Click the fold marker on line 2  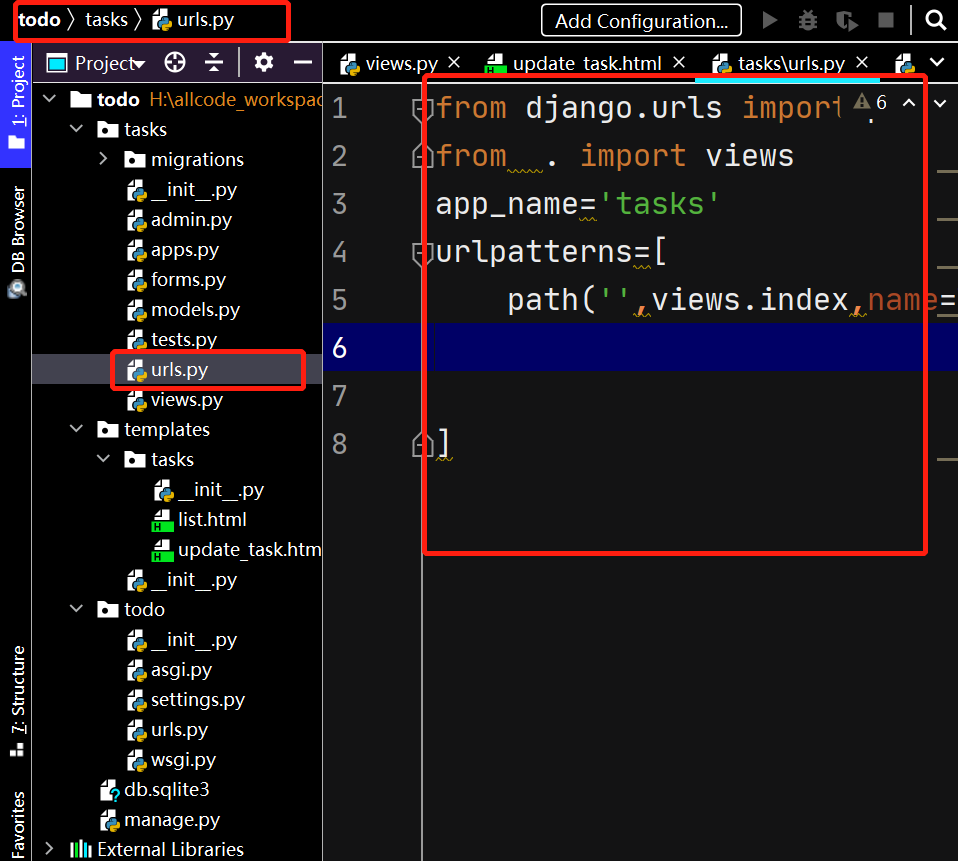421,156
